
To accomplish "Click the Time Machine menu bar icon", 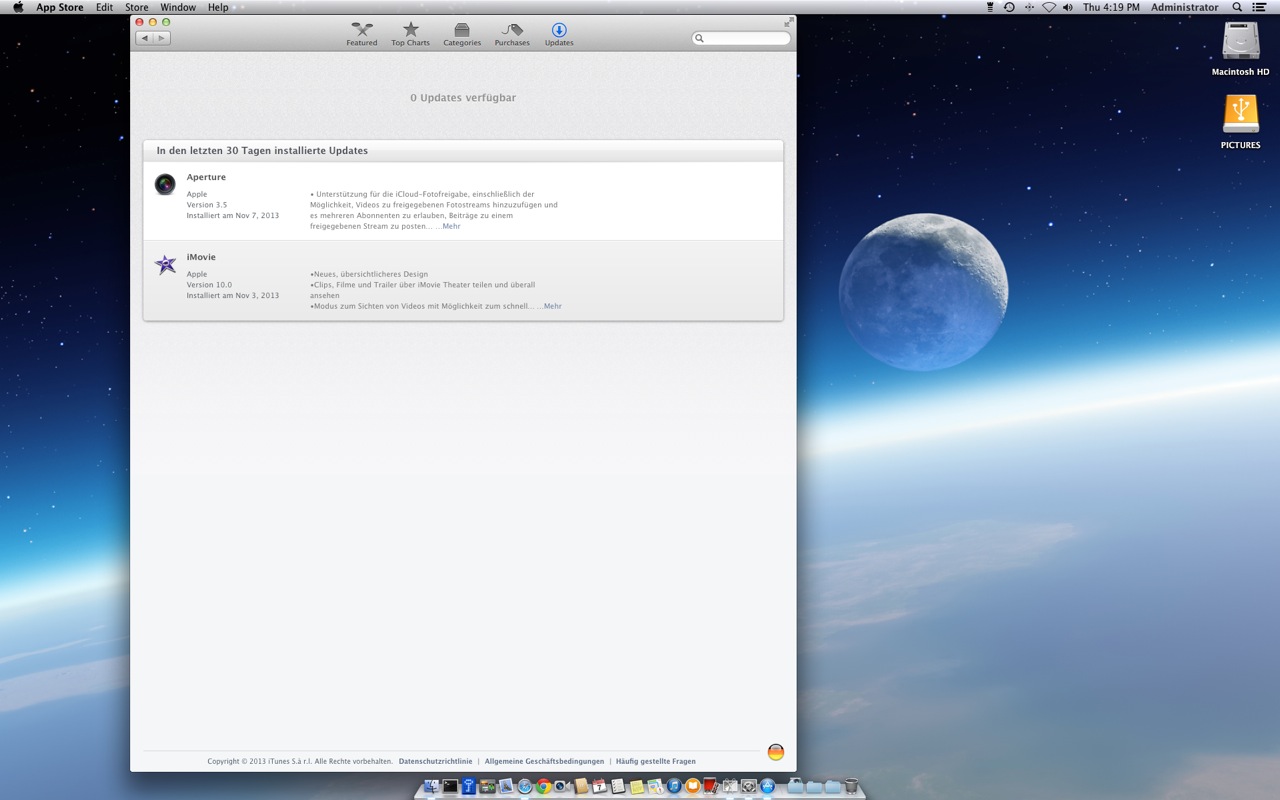I will coord(1009,7).
